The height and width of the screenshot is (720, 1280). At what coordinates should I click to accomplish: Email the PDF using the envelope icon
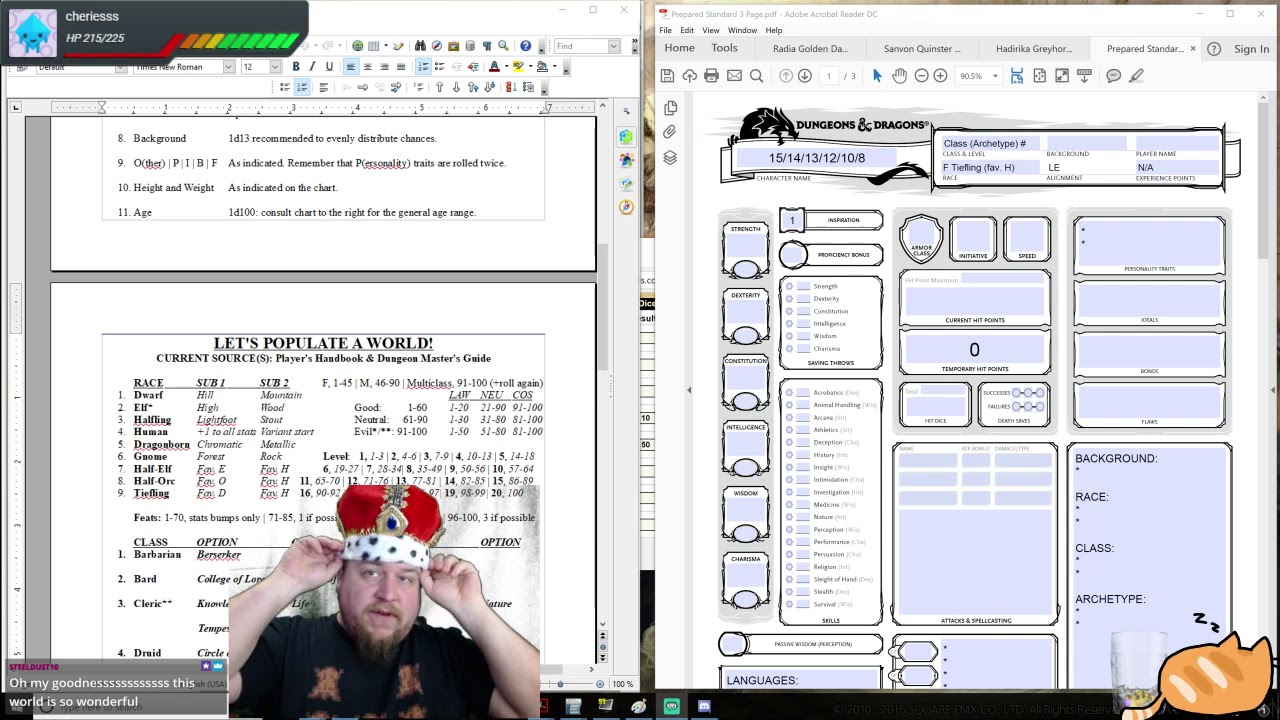734,76
